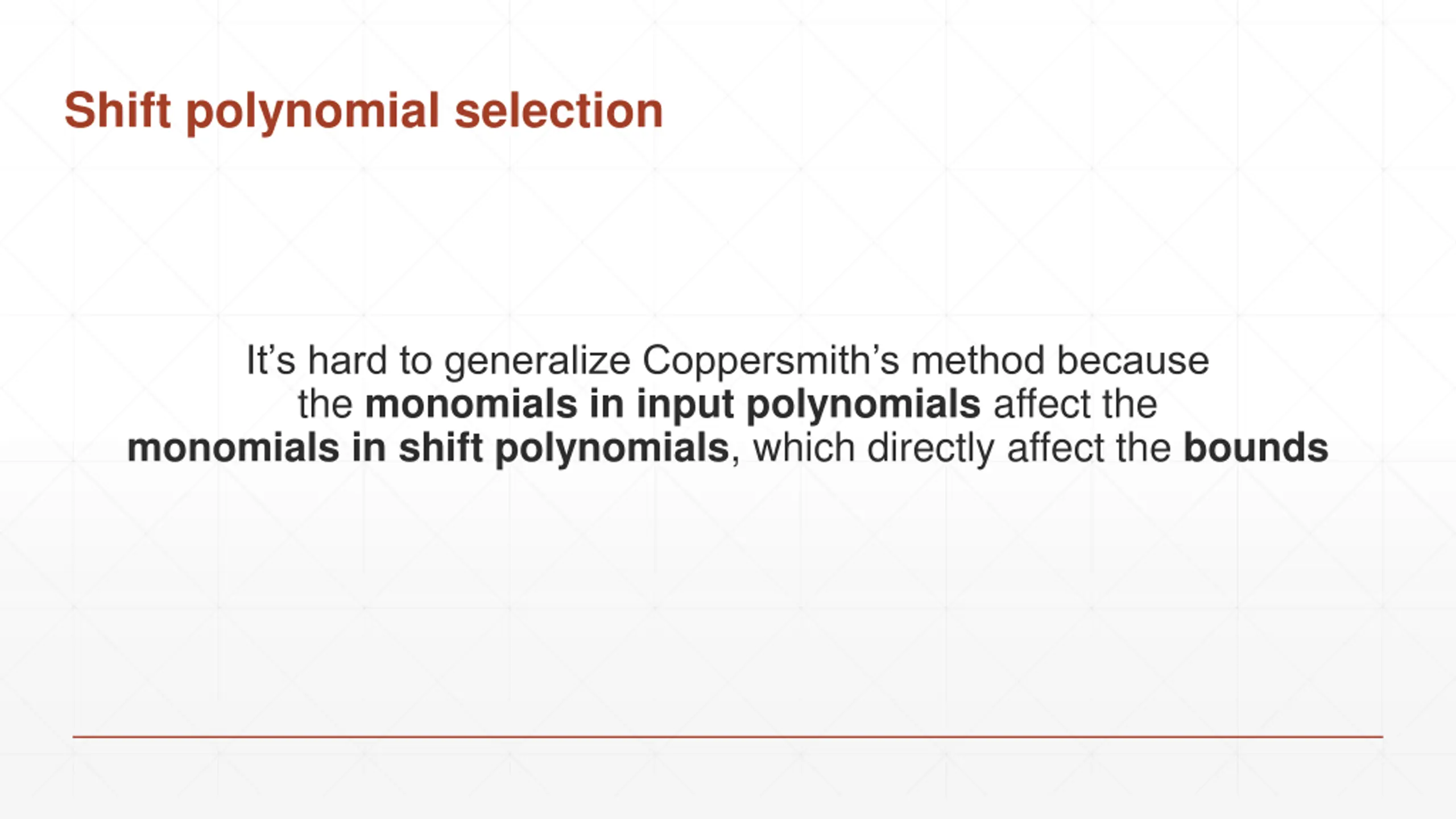This screenshot has height=819, width=1456.
Task: Click the word 'hard' in first line
Action: point(347,359)
